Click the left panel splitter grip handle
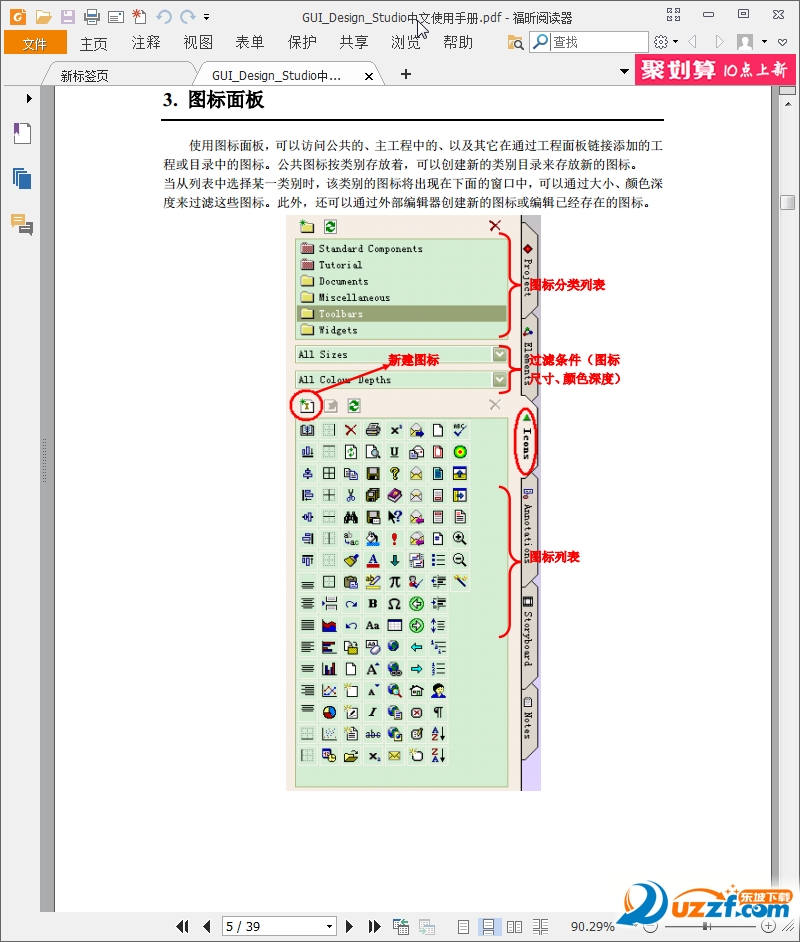This screenshot has height=942, width=800. pyautogui.click(x=44, y=461)
